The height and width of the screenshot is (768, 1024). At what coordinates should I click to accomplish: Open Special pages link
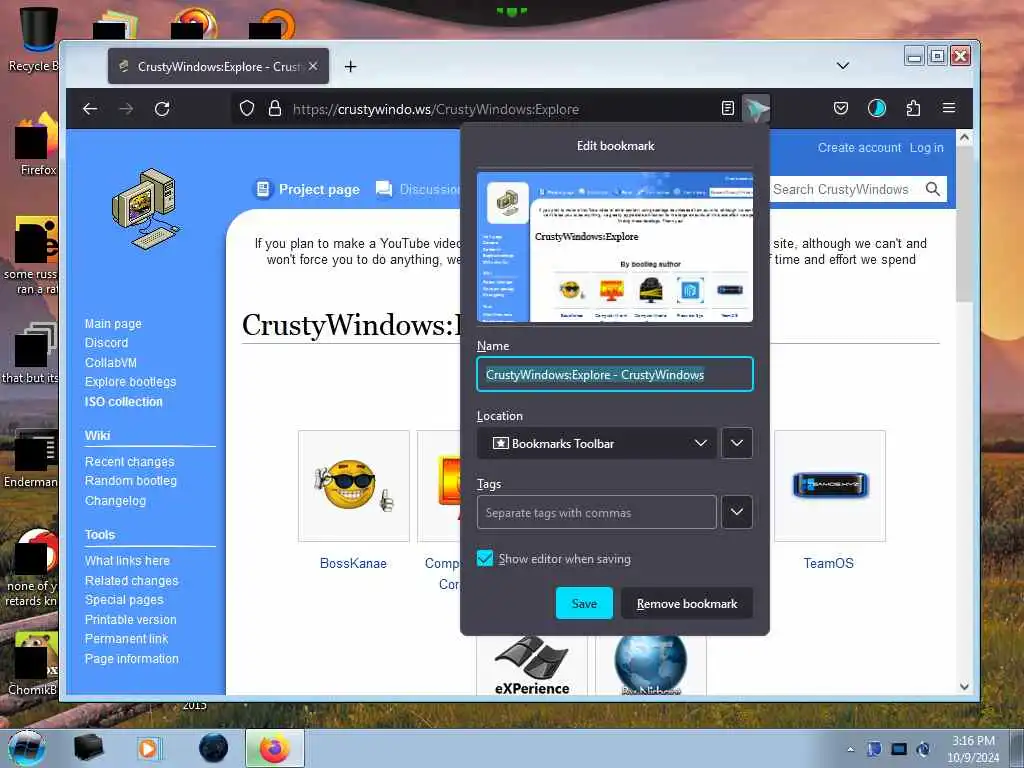pos(124,600)
